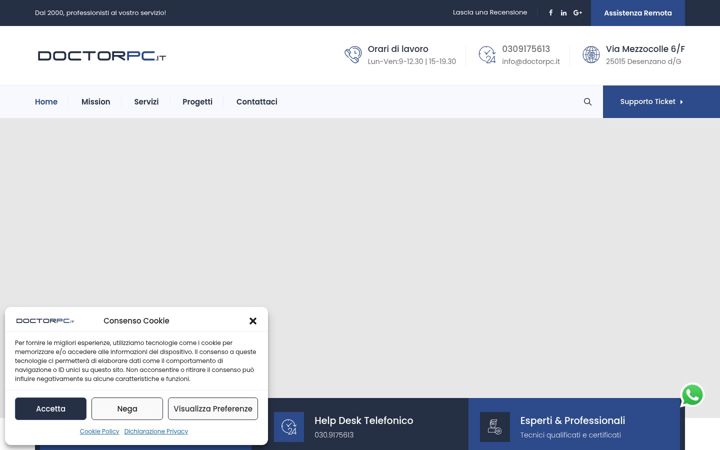
Task: Click the Supporto Ticket button
Action: click(x=661, y=101)
